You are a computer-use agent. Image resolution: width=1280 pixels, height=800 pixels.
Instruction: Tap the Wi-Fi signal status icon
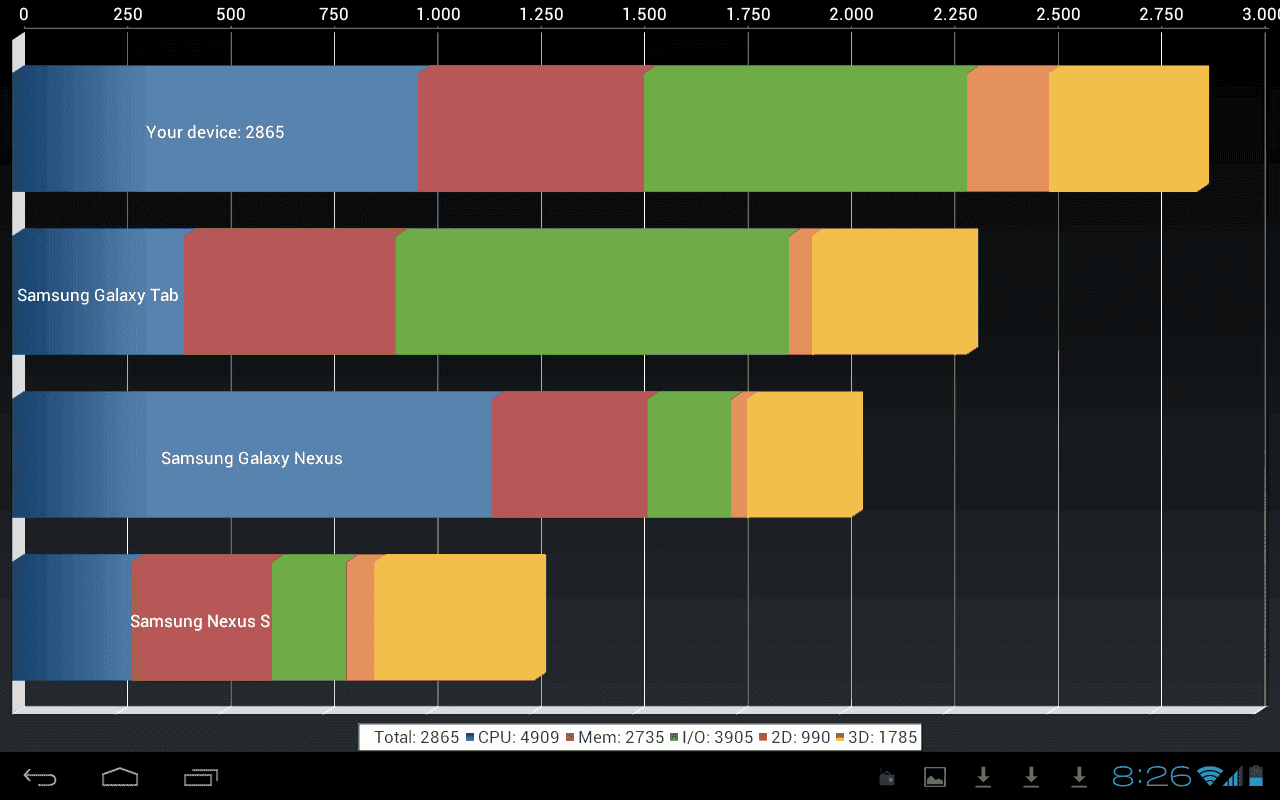point(1210,776)
